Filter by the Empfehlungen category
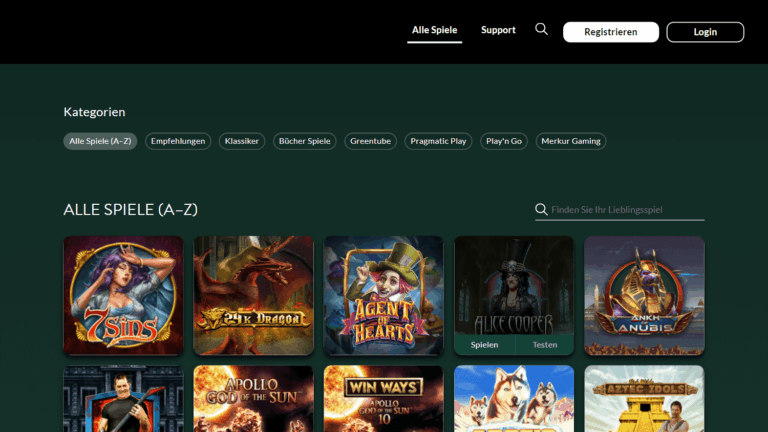This screenshot has height=432, width=768. click(178, 142)
